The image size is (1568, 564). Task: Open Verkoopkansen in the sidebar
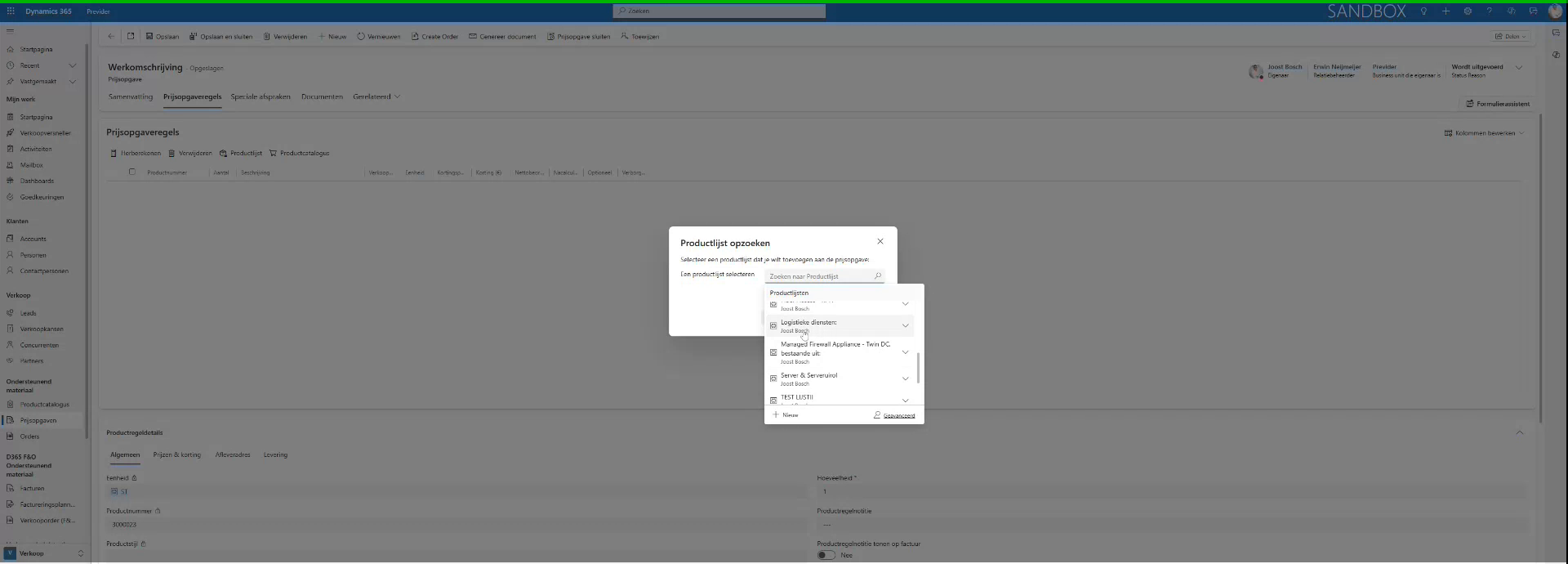pos(41,329)
